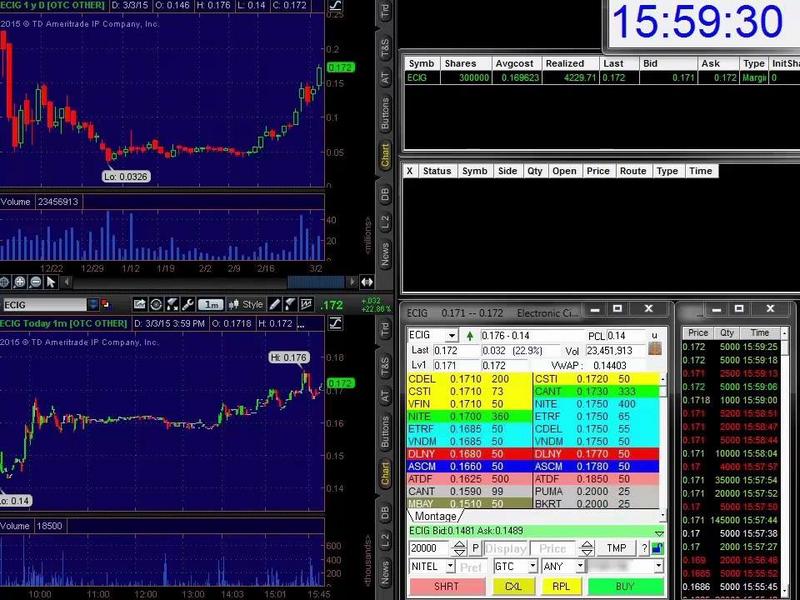Open studies flask icon next to pencil
This screenshot has height=600, width=800.
tap(290, 305)
